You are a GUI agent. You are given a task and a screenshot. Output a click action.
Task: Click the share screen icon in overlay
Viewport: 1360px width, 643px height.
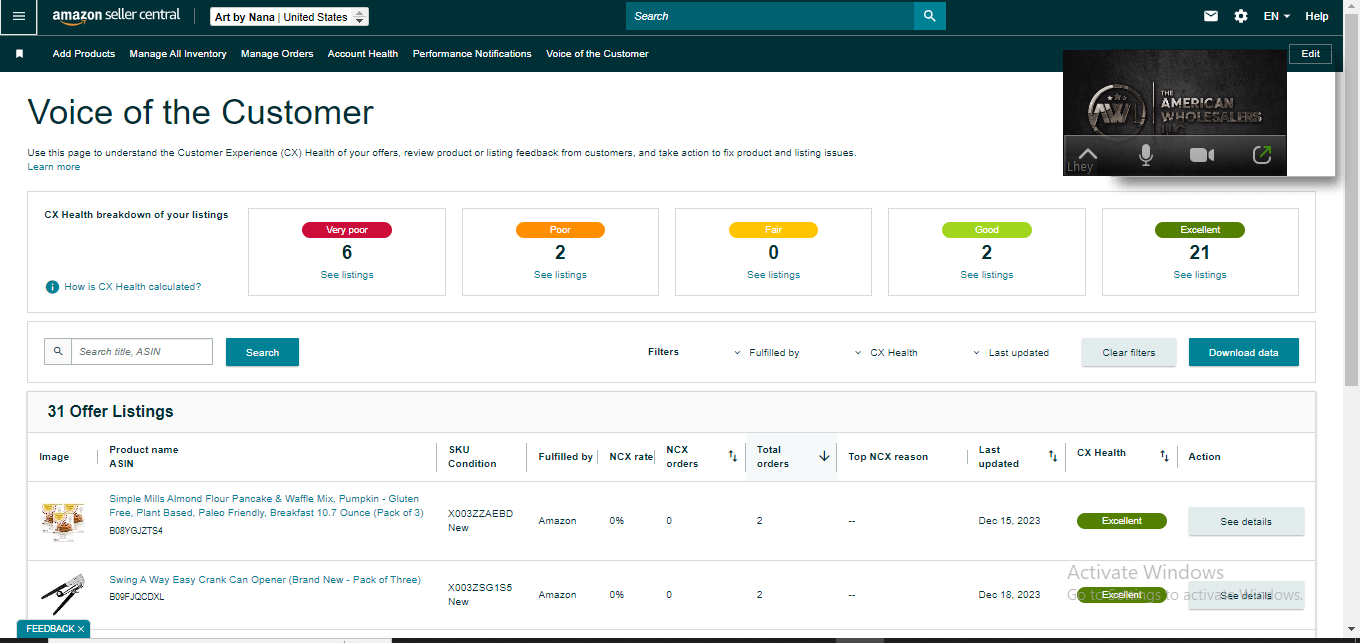pos(1261,155)
